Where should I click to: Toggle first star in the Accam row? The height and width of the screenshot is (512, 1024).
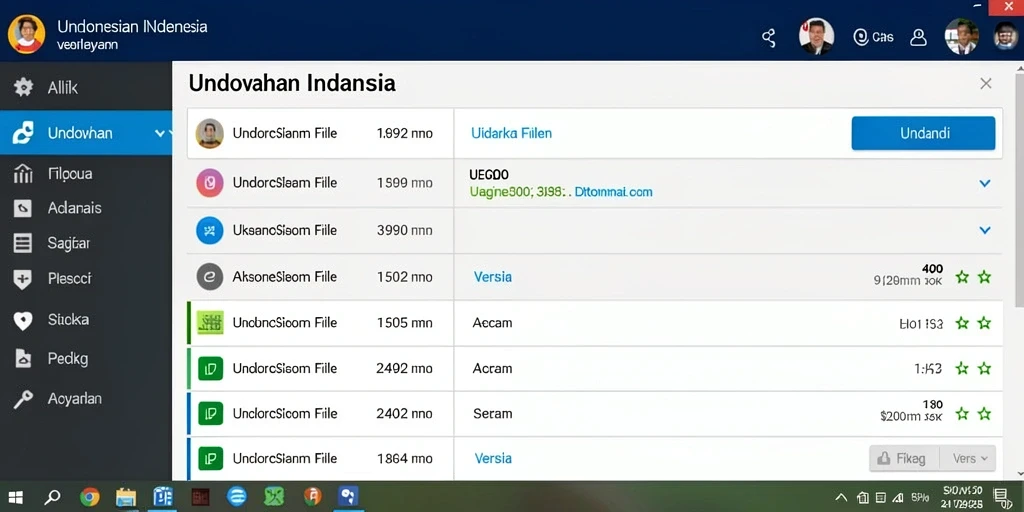tap(962, 323)
